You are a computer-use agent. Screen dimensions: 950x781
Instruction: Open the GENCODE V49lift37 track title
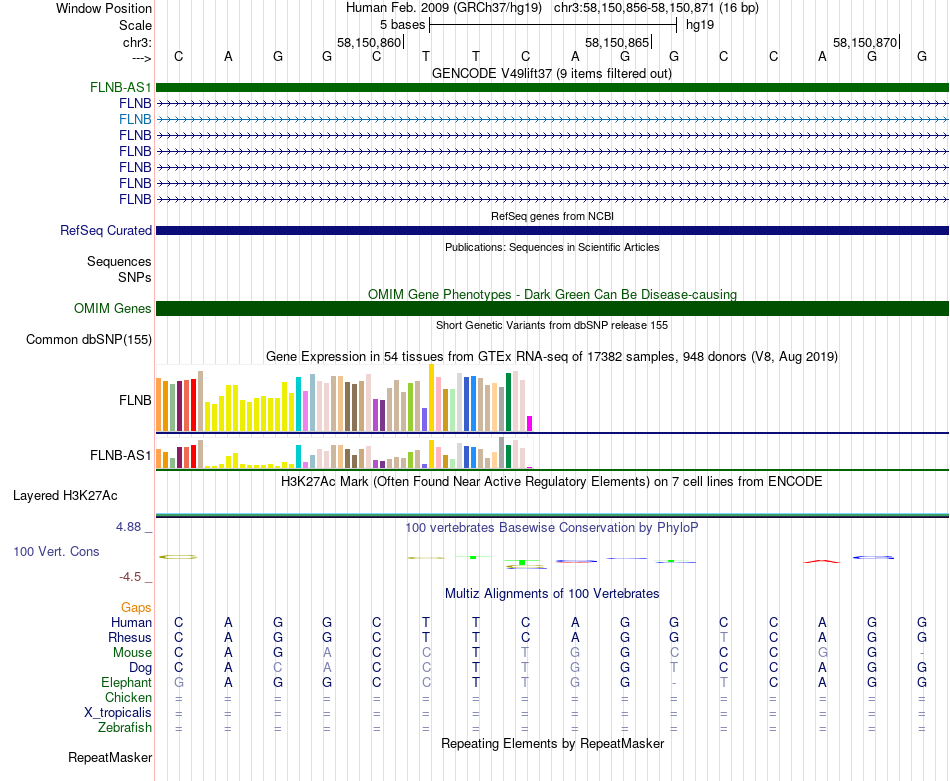552,73
